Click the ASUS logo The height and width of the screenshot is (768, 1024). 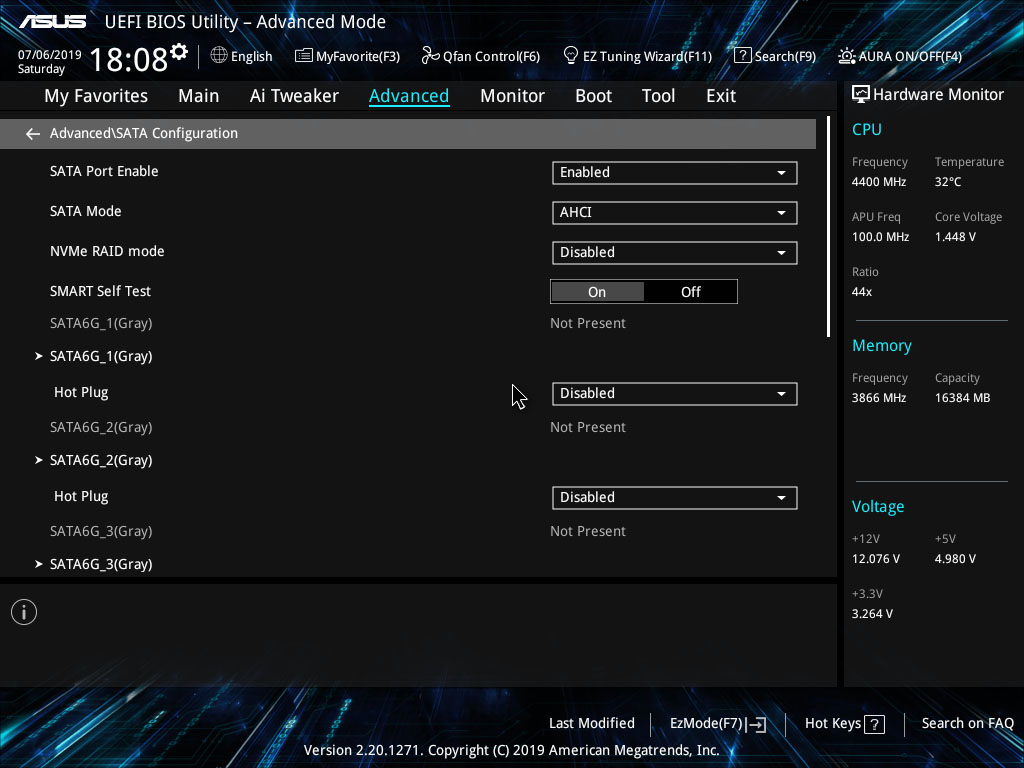pyautogui.click(x=53, y=22)
